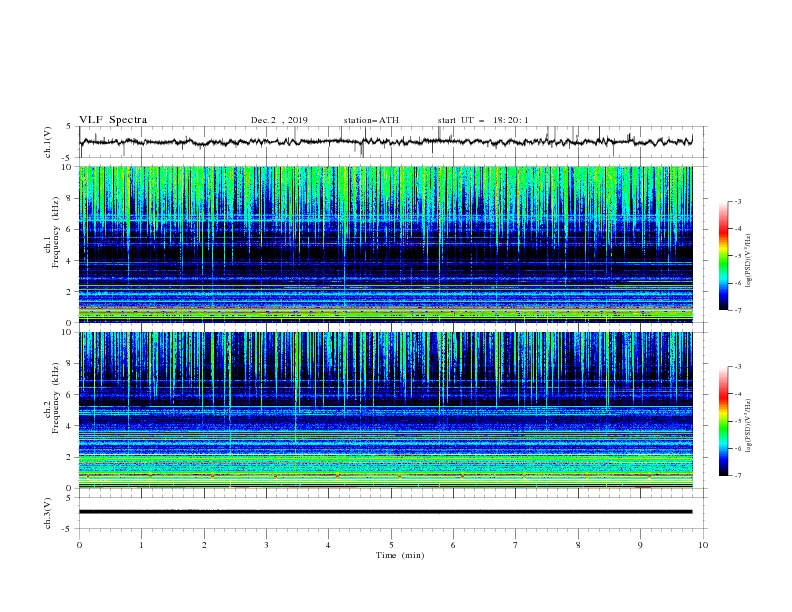Viewport: 792px width, 612px height.
Task: Click the time axis tick label "7"
Action: click(x=516, y=545)
